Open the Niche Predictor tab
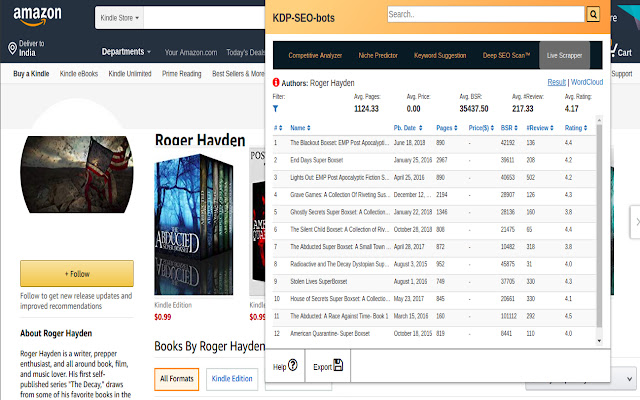The height and width of the screenshot is (400, 640). 378,56
